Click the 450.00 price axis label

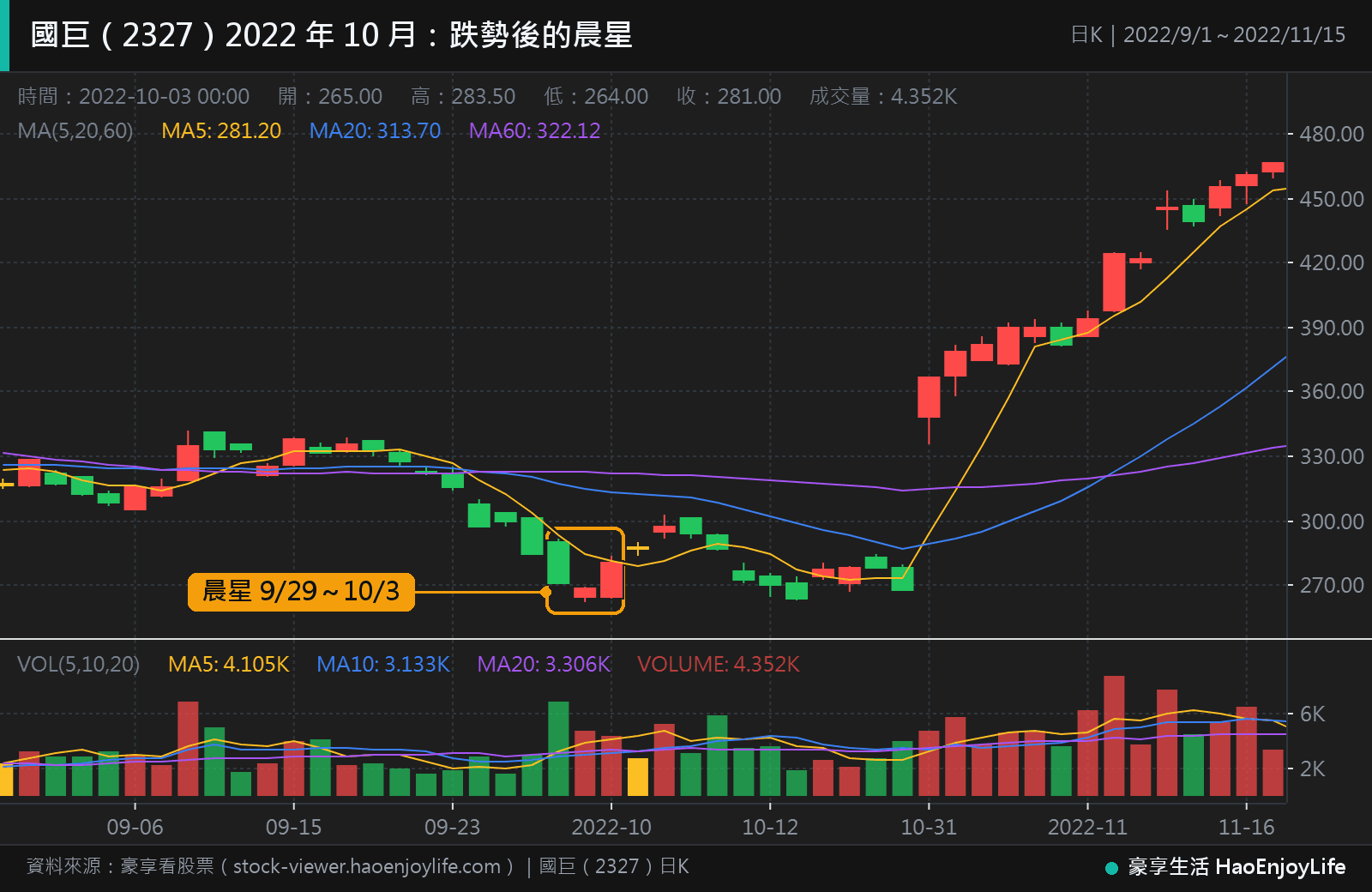[x=1331, y=199]
